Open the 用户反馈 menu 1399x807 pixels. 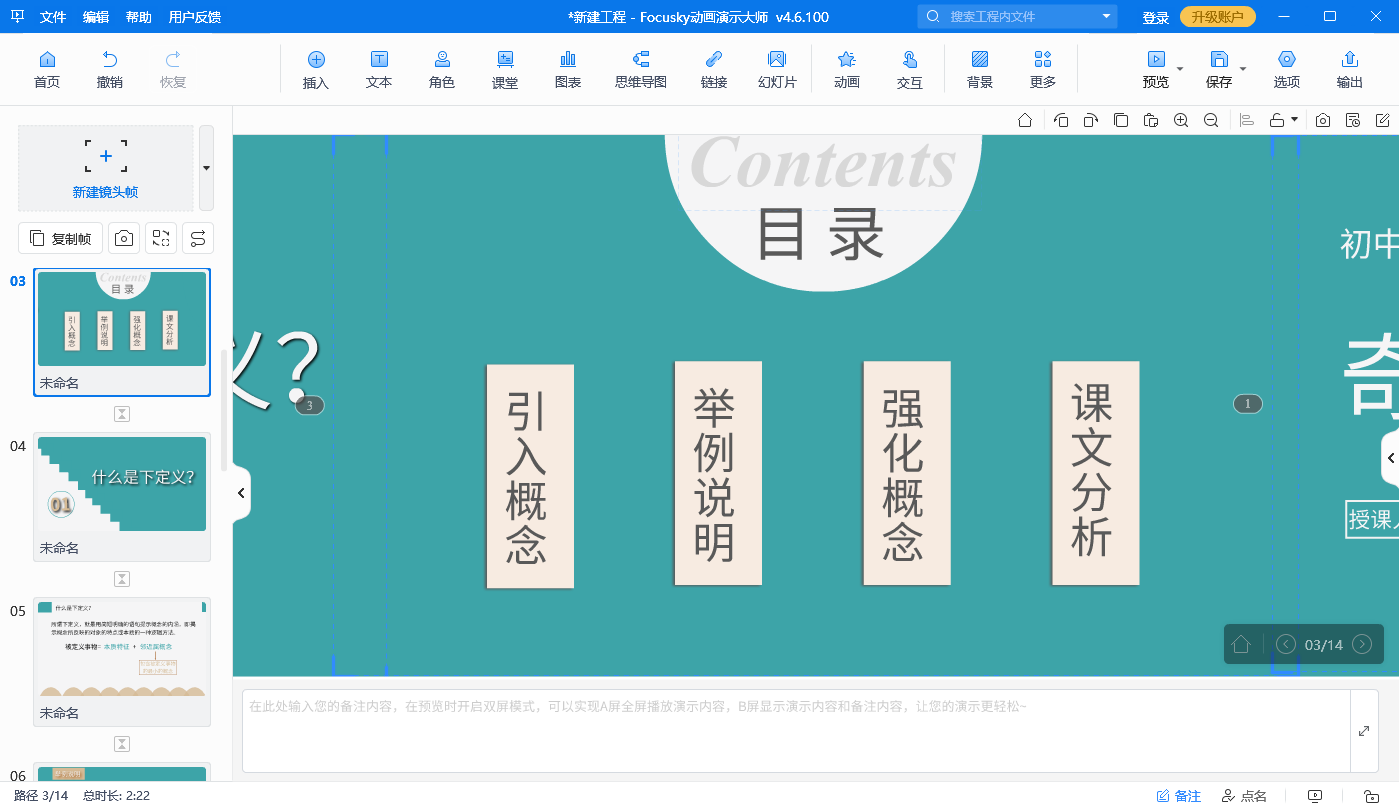195,17
